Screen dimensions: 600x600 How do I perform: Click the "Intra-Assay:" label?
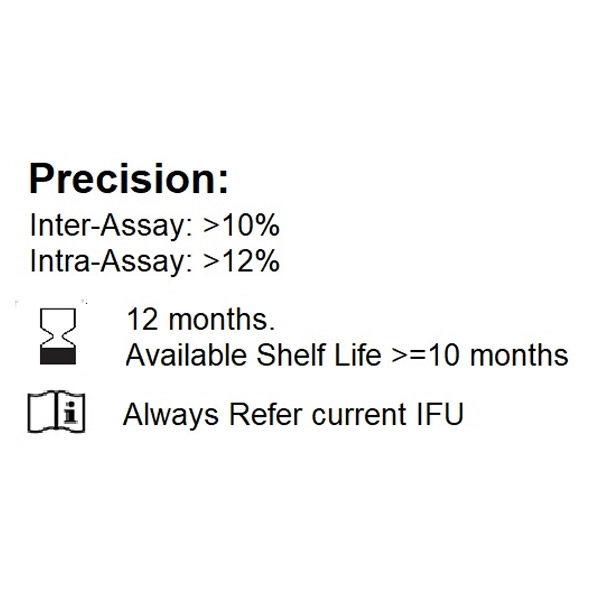coord(112,262)
